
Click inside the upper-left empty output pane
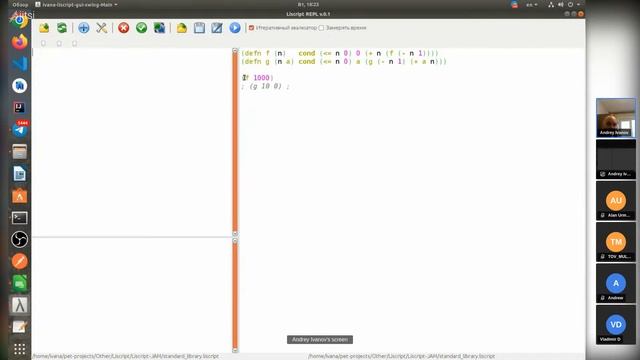132,142
